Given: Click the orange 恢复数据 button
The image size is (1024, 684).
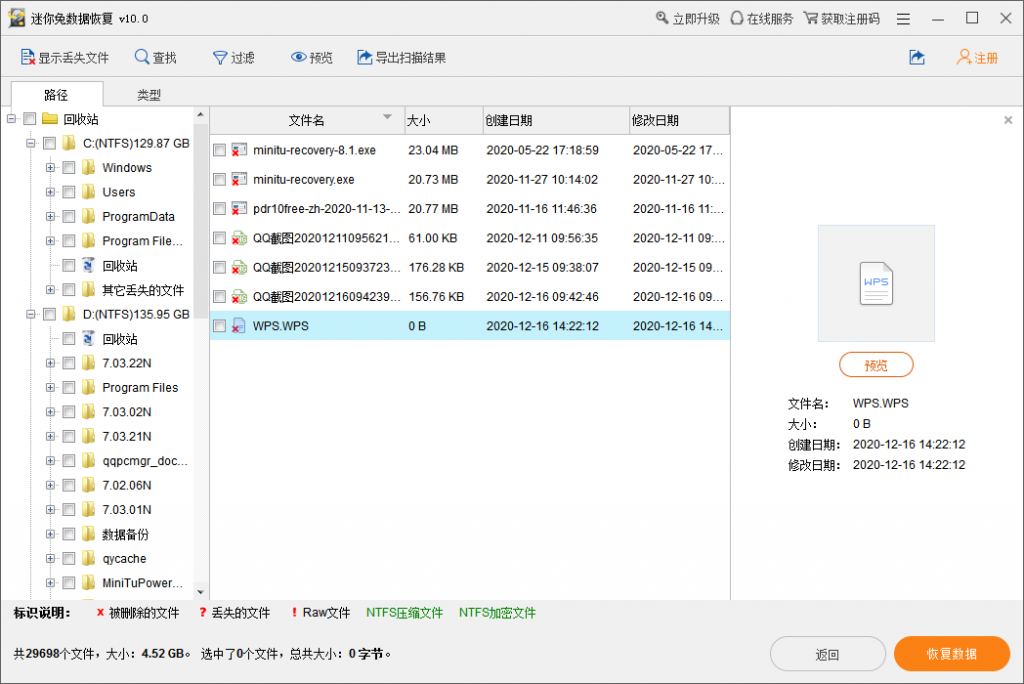Looking at the screenshot, I should (952, 653).
